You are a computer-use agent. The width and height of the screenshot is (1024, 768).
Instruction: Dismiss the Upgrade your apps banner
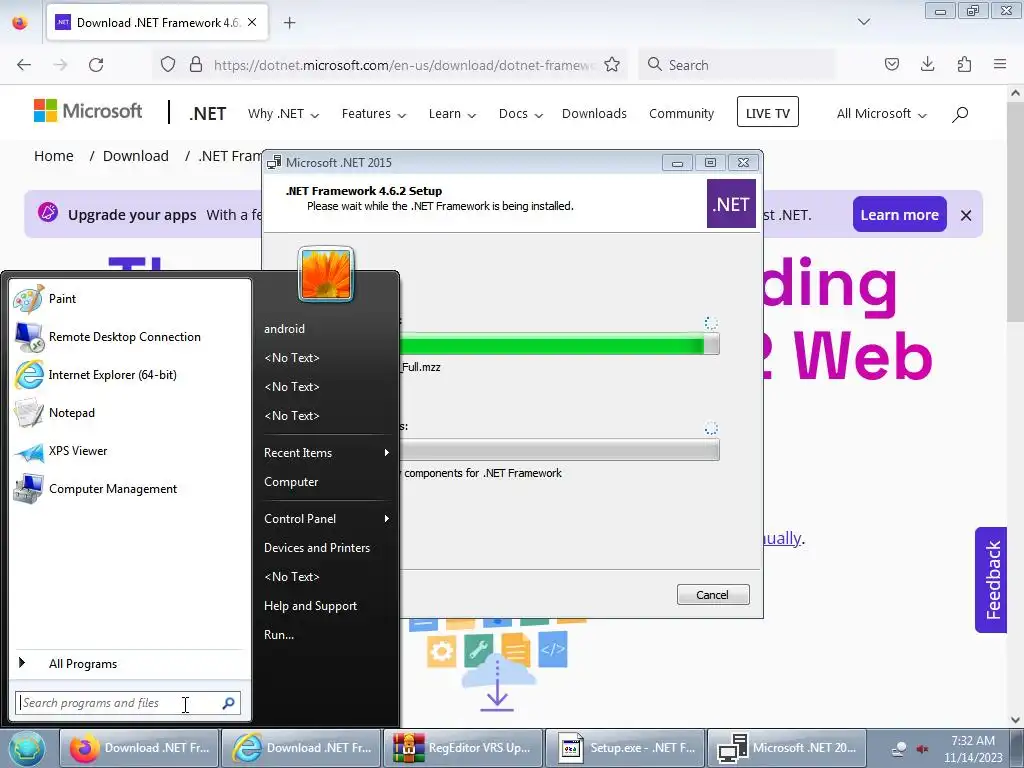(x=966, y=215)
